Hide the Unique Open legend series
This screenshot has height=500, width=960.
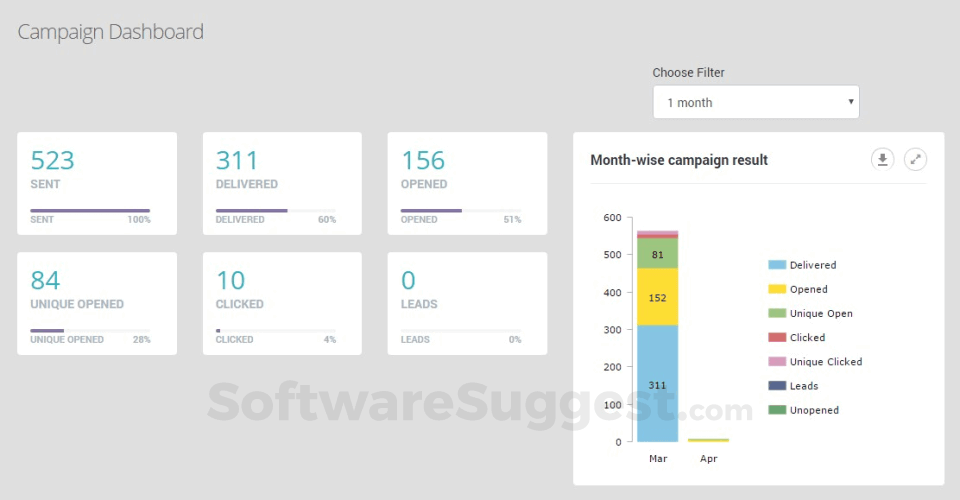tap(810, 313)
